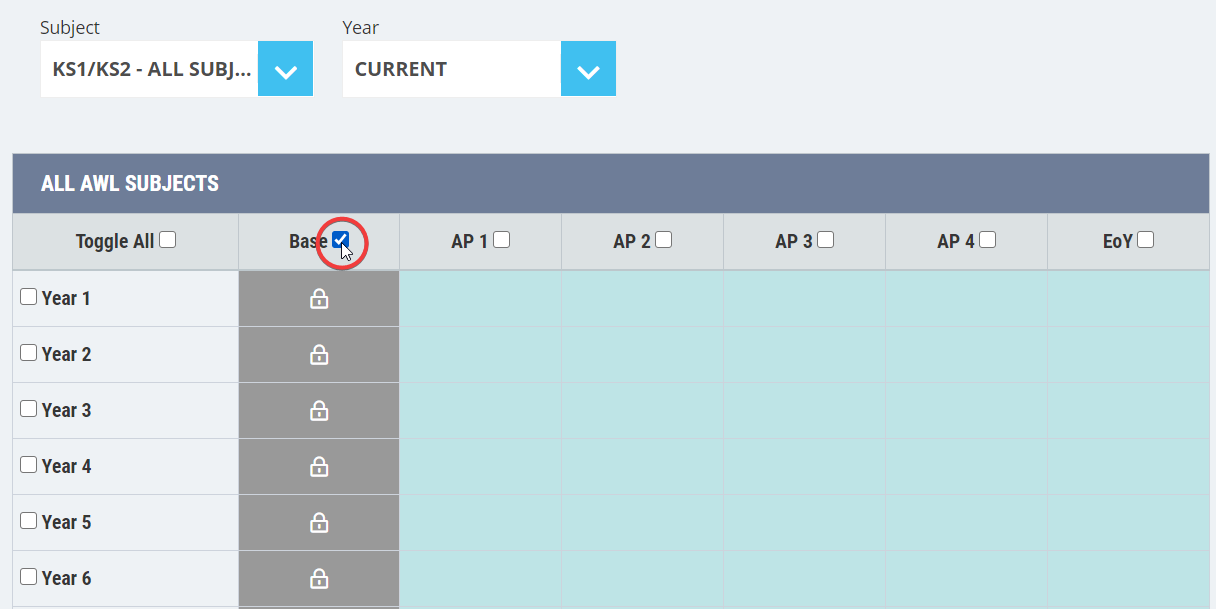Tick the EoY column checkbox
Viewport: 1216px width, 609px height.
coord(1146,240)
